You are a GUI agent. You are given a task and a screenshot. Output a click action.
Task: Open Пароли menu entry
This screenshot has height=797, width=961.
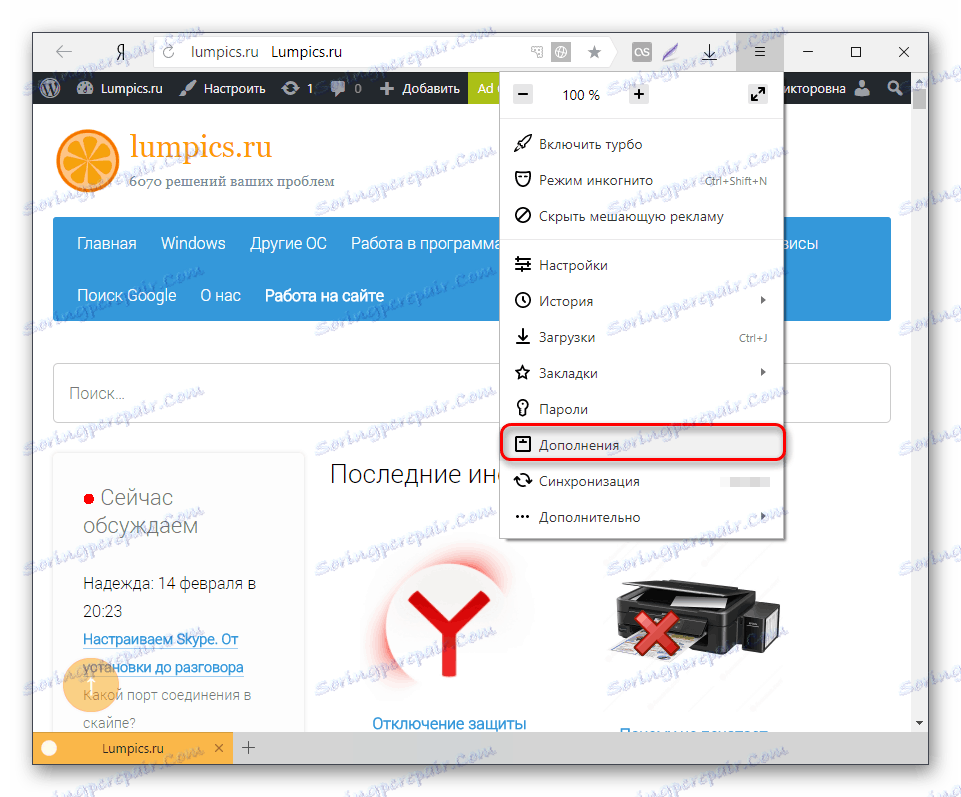pos(642,409)
